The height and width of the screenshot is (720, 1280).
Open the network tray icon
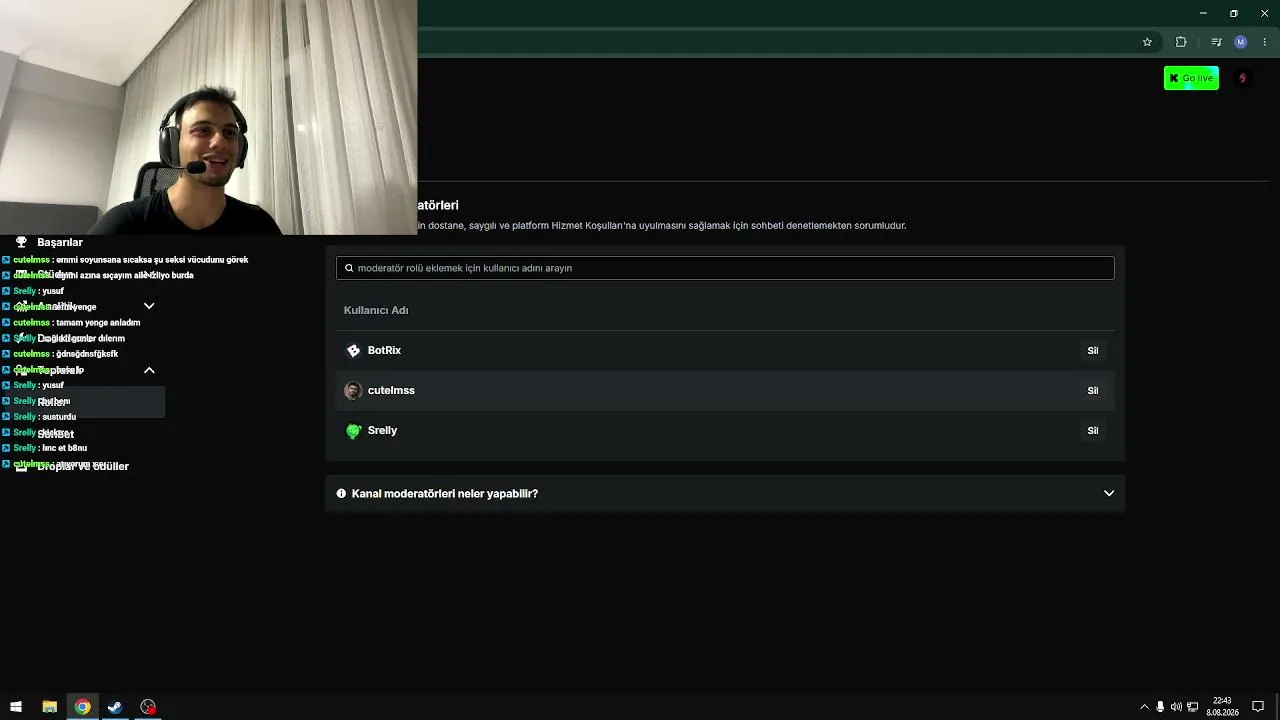[1192, 707]
